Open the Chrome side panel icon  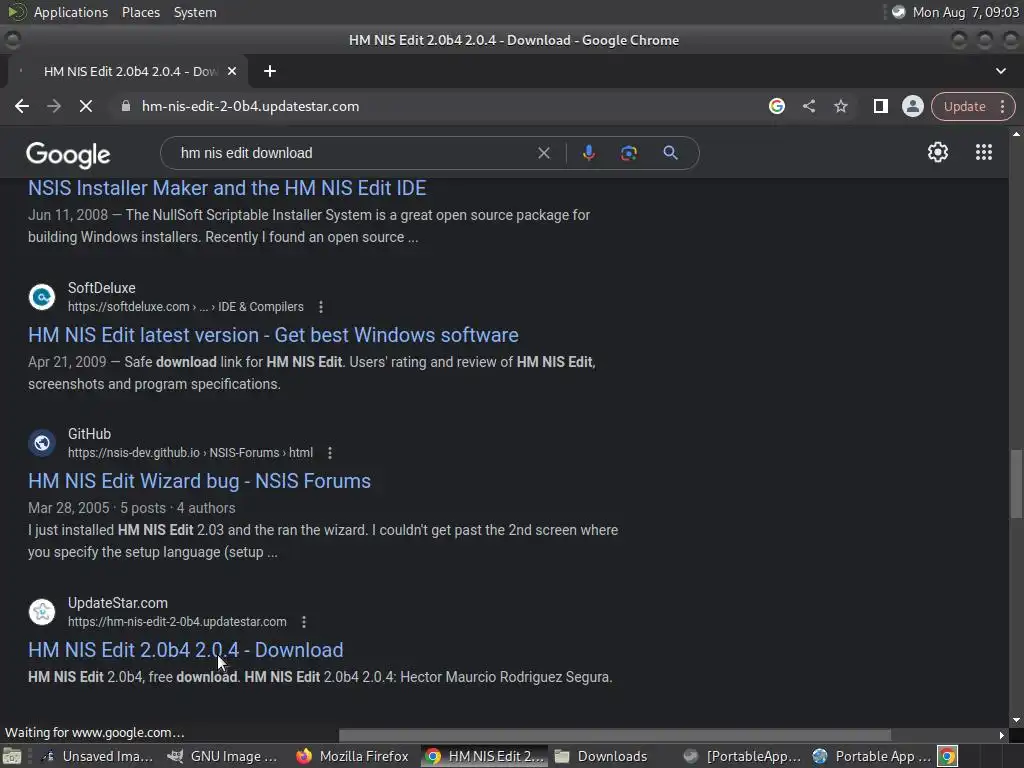click(880, 106)
